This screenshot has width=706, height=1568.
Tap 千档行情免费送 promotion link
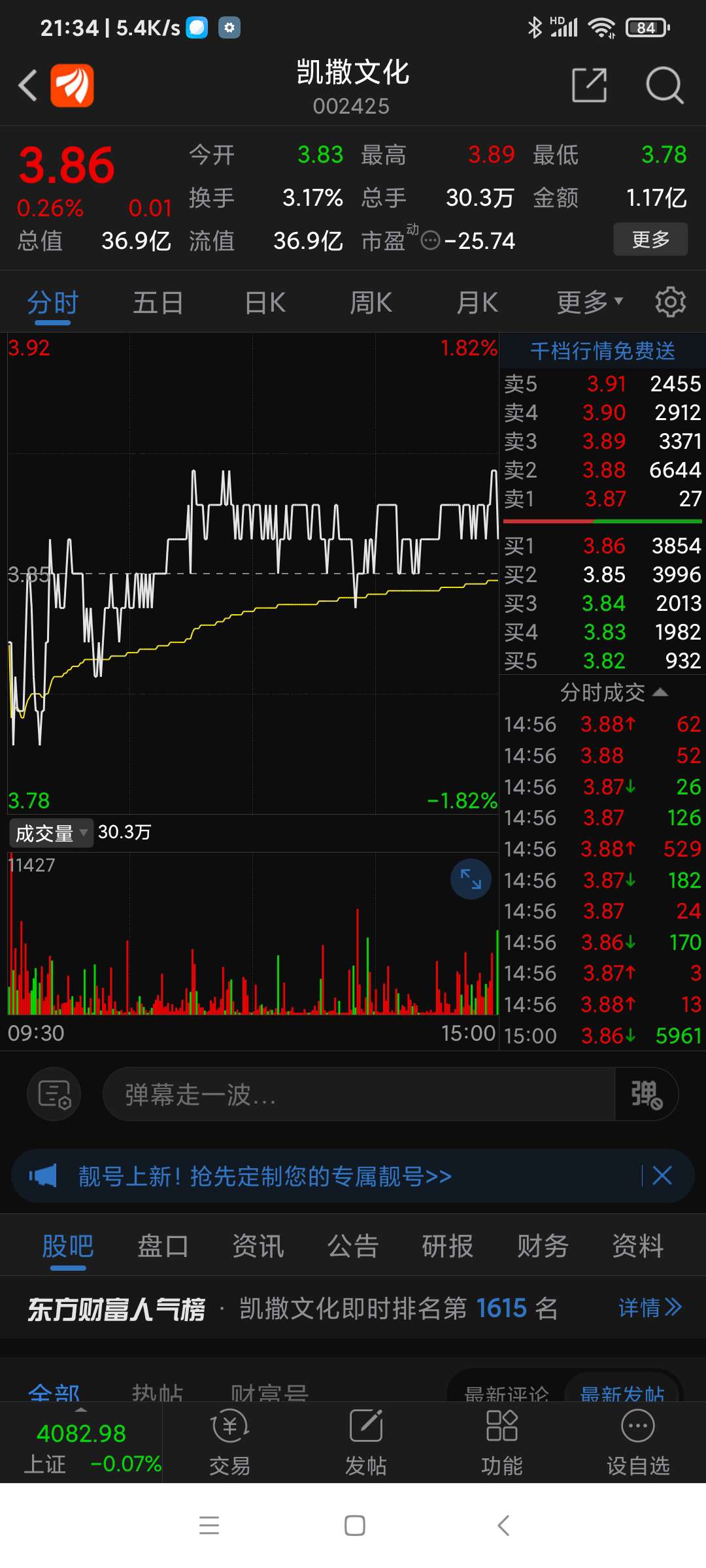[603, 351]
